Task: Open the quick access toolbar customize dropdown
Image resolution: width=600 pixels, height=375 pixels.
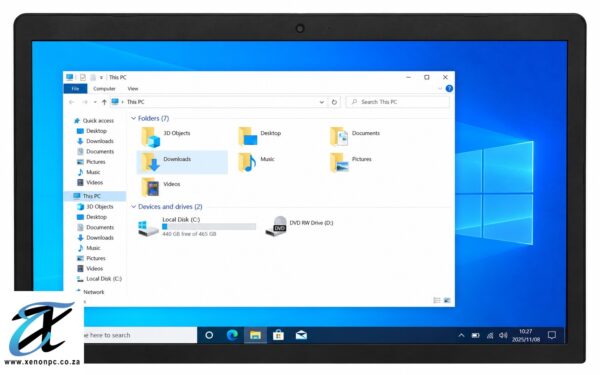Action: tap(101, 78)
